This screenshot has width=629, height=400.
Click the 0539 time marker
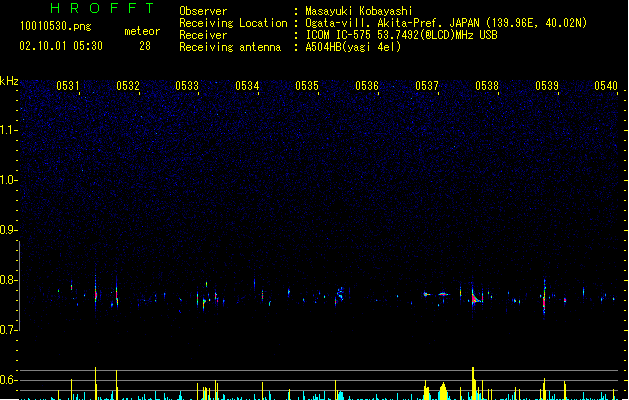547,86
